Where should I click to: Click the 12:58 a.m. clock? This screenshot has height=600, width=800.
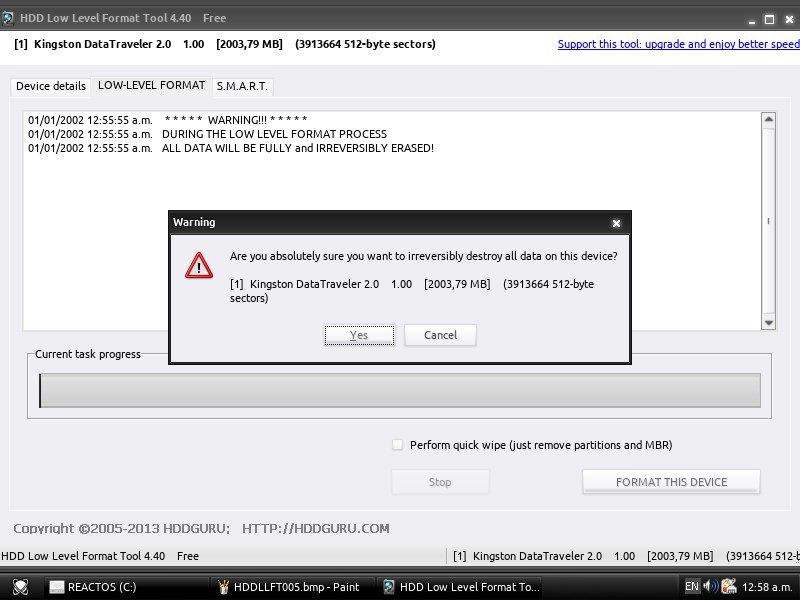pos(767,587)
